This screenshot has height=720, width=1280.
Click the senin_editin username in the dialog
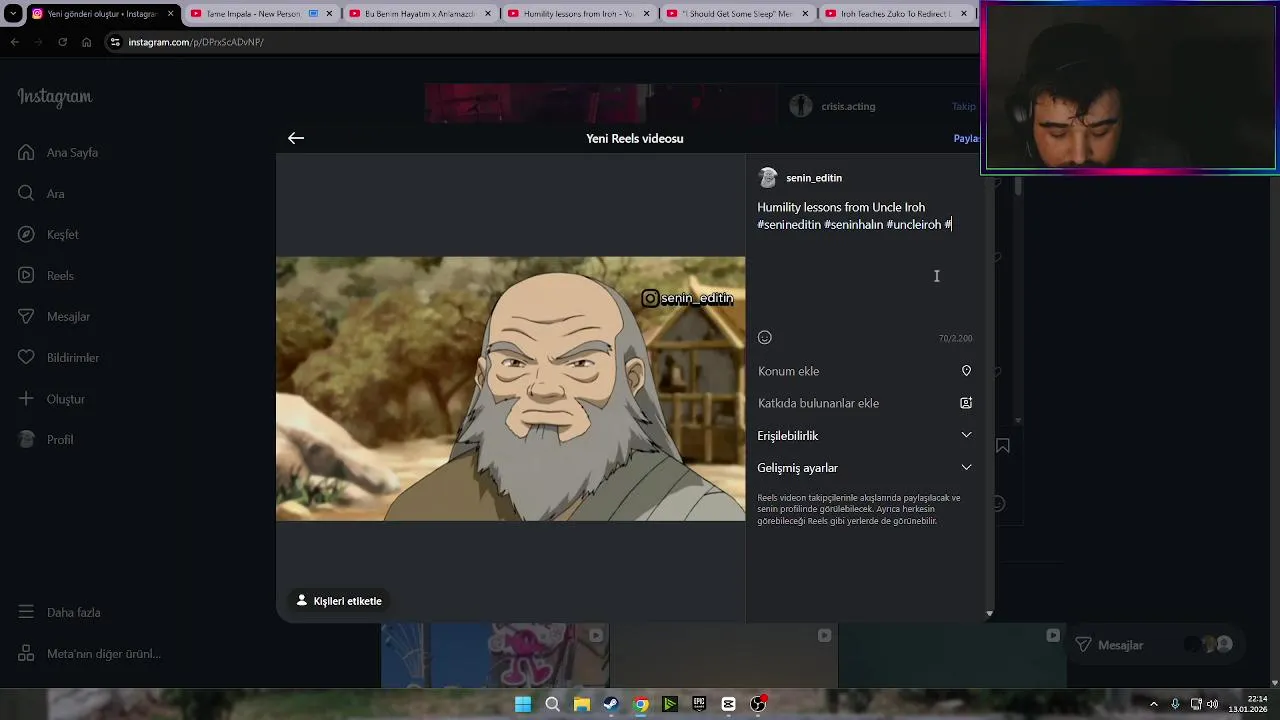coord(814,178)
